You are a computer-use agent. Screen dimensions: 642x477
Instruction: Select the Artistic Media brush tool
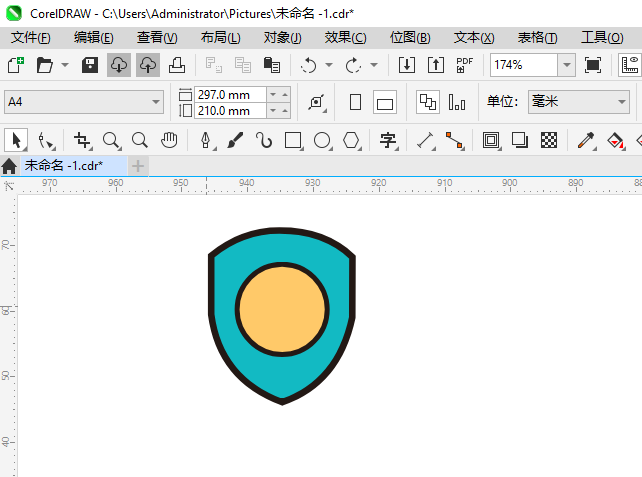click(235, 140)
